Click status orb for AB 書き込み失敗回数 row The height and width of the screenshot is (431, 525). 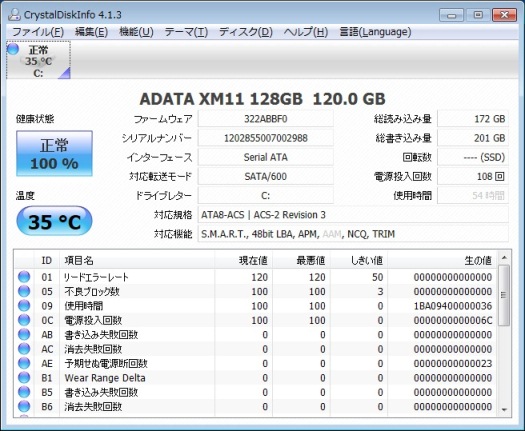click(x=24, y=335)
